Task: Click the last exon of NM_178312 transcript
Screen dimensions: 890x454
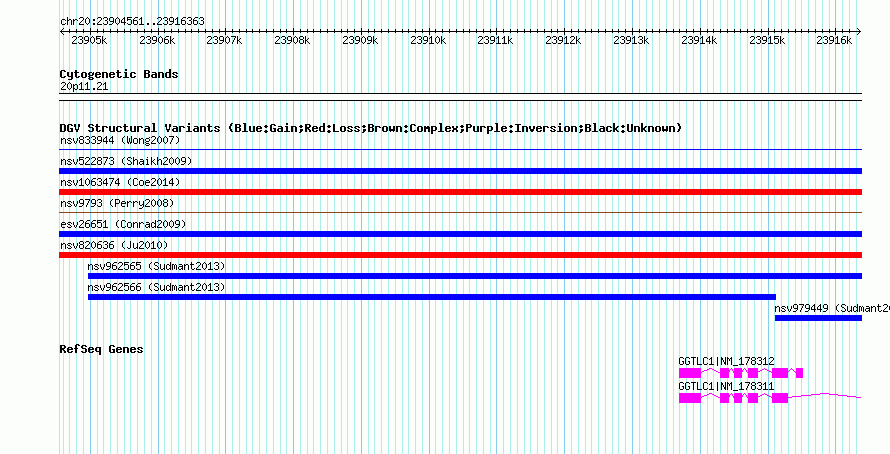Action: 799,373
